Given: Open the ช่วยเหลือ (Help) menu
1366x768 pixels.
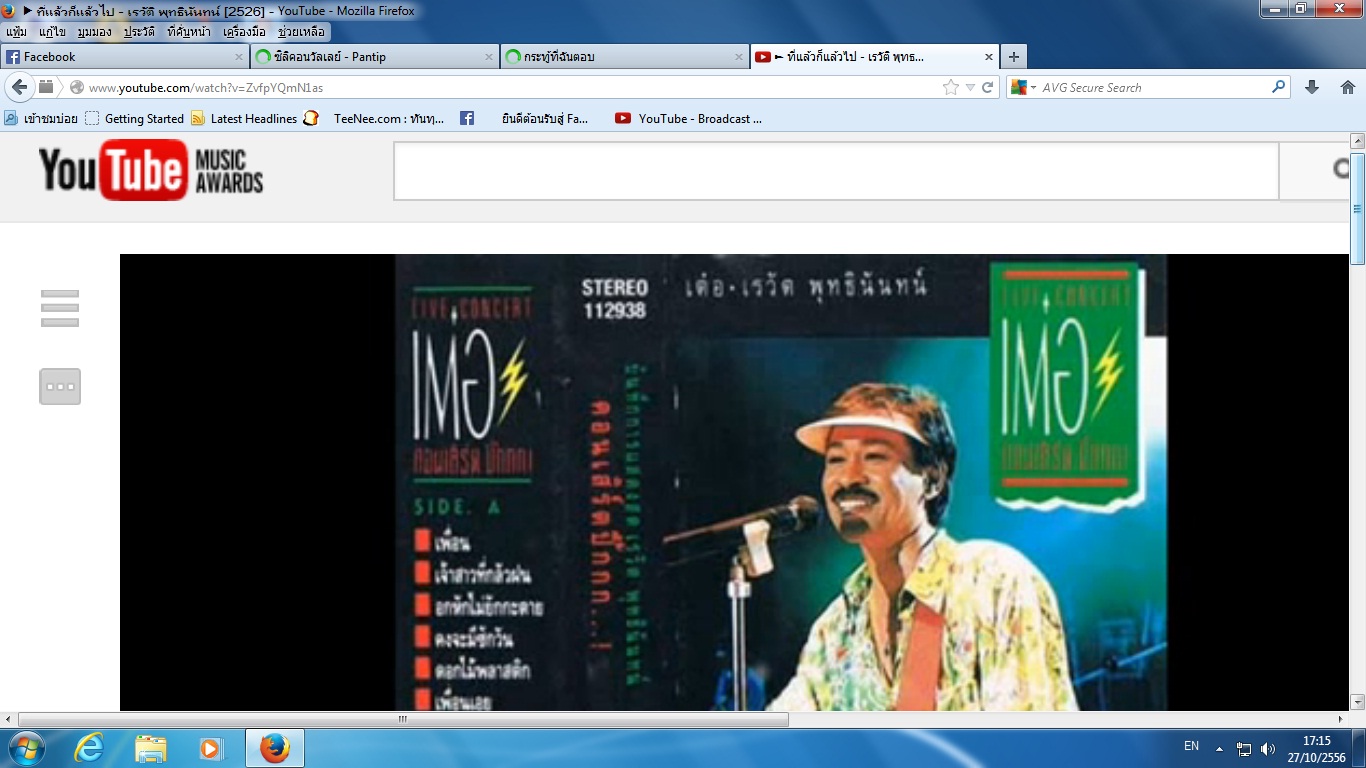Looking at the screenshot, I should [302, 32].
